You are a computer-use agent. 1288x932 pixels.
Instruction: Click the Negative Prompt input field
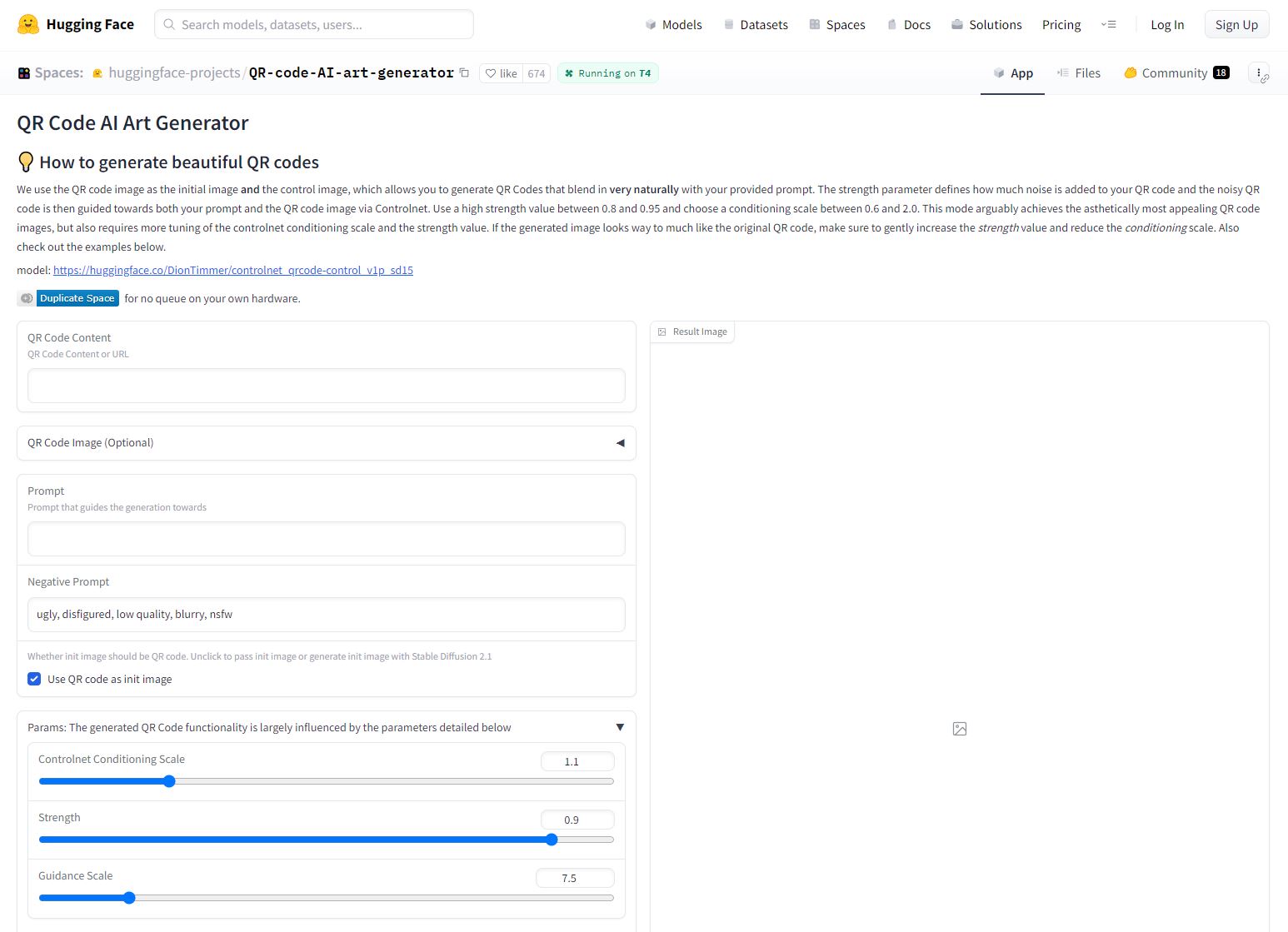pos(327,615)
